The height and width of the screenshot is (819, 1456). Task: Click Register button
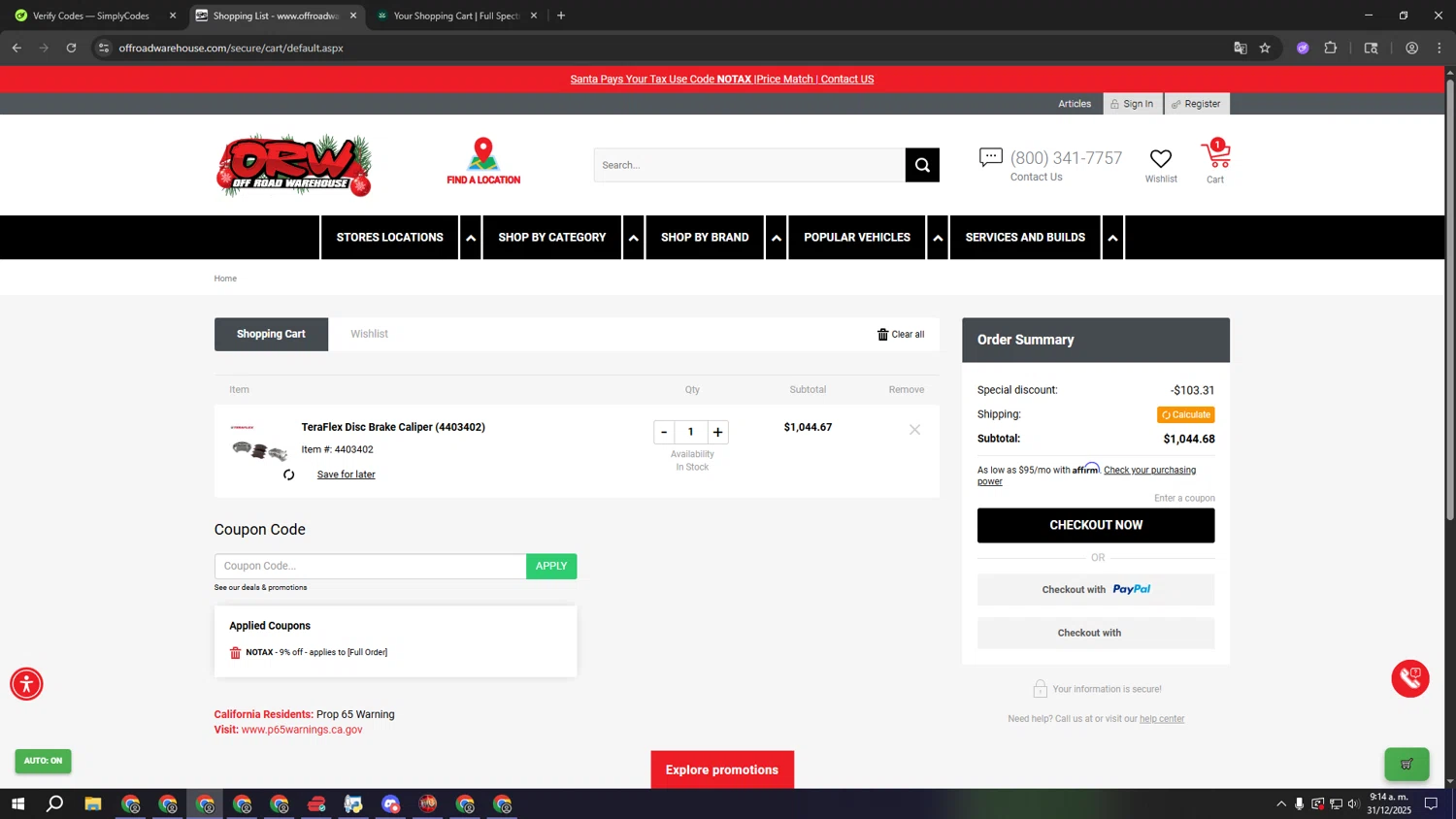(x=1196, y=104)
